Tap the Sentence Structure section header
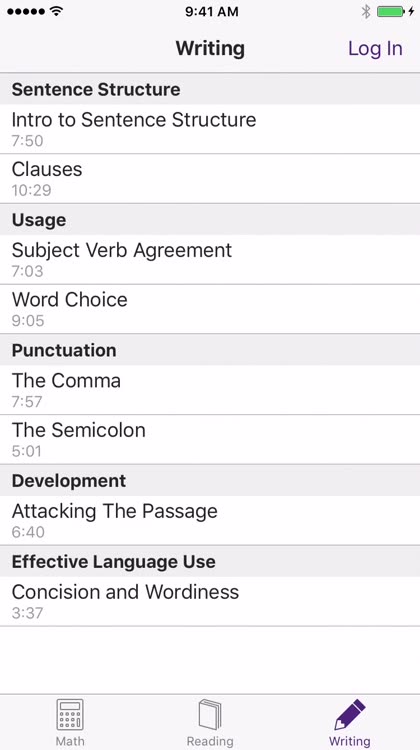 [x=210, y=89]
